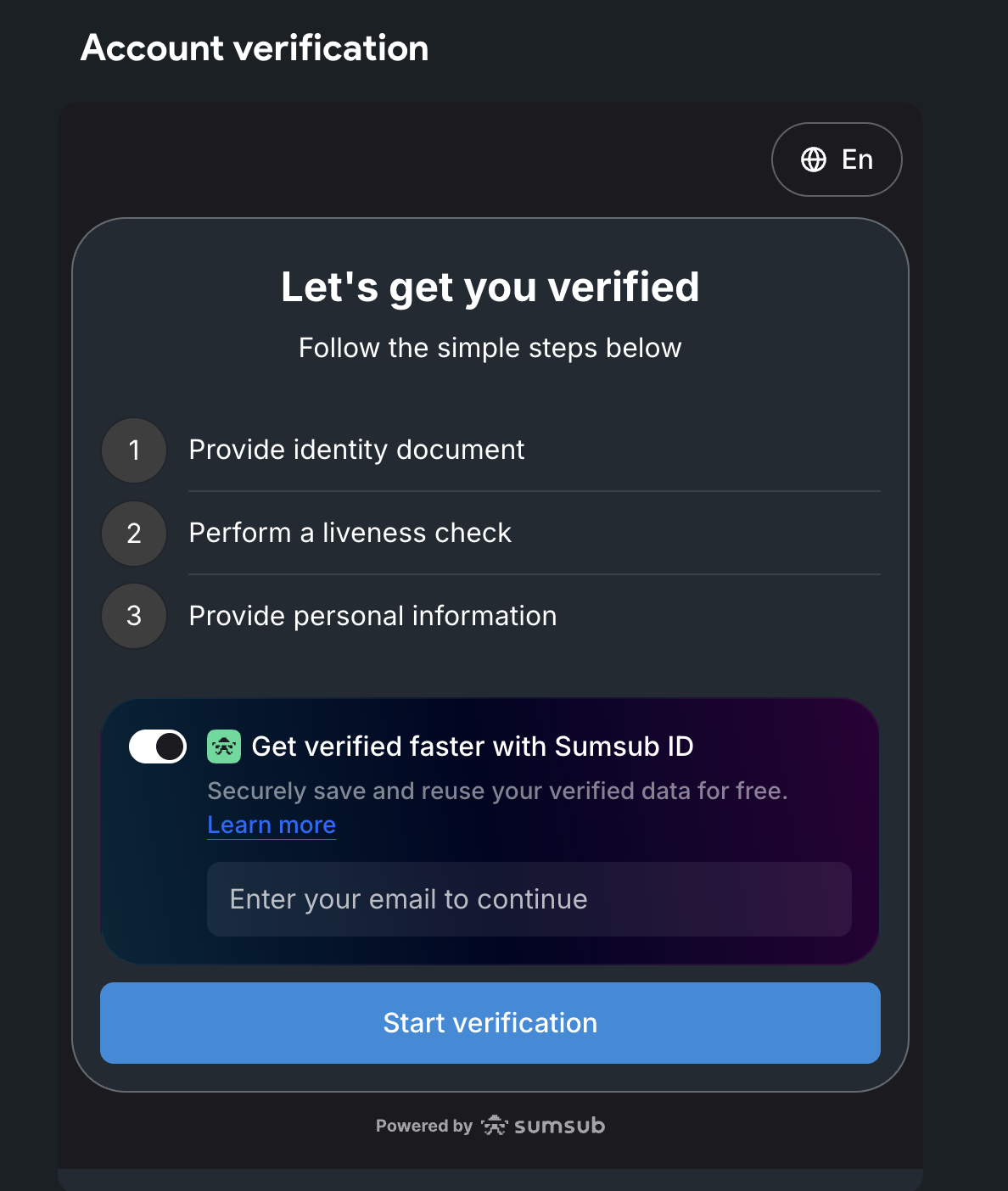Viewport: 1008px width, 1191px height.
Task: Focus the email input field
Action: pos(529,899)
